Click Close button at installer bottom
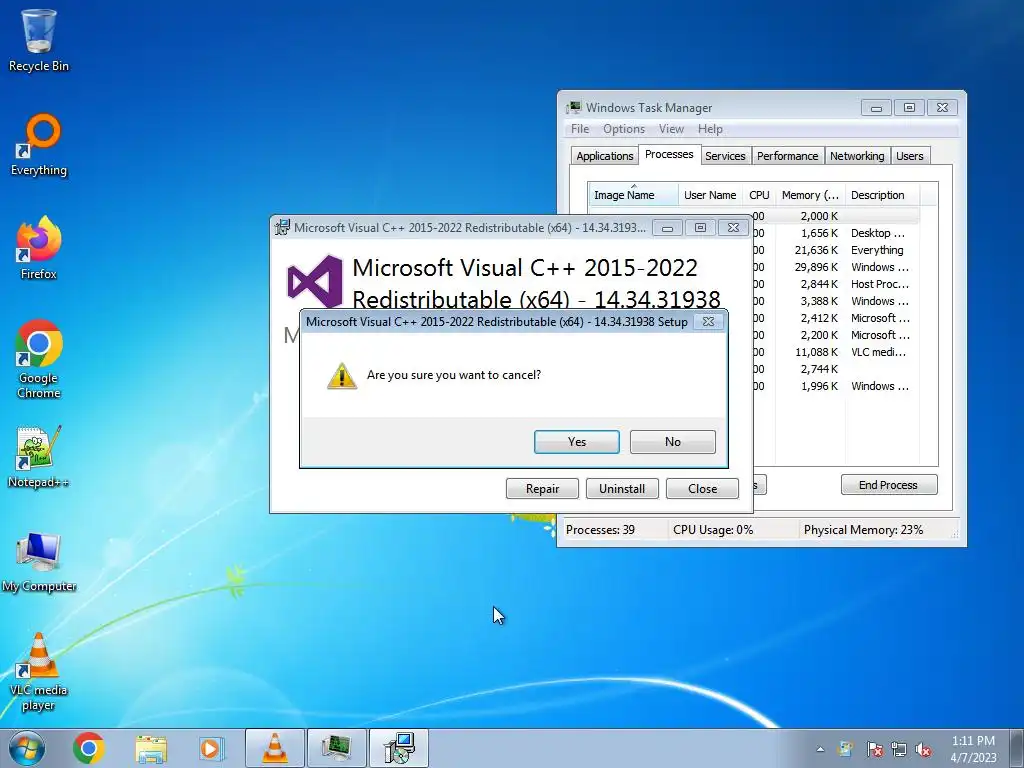 pos(702,488)
